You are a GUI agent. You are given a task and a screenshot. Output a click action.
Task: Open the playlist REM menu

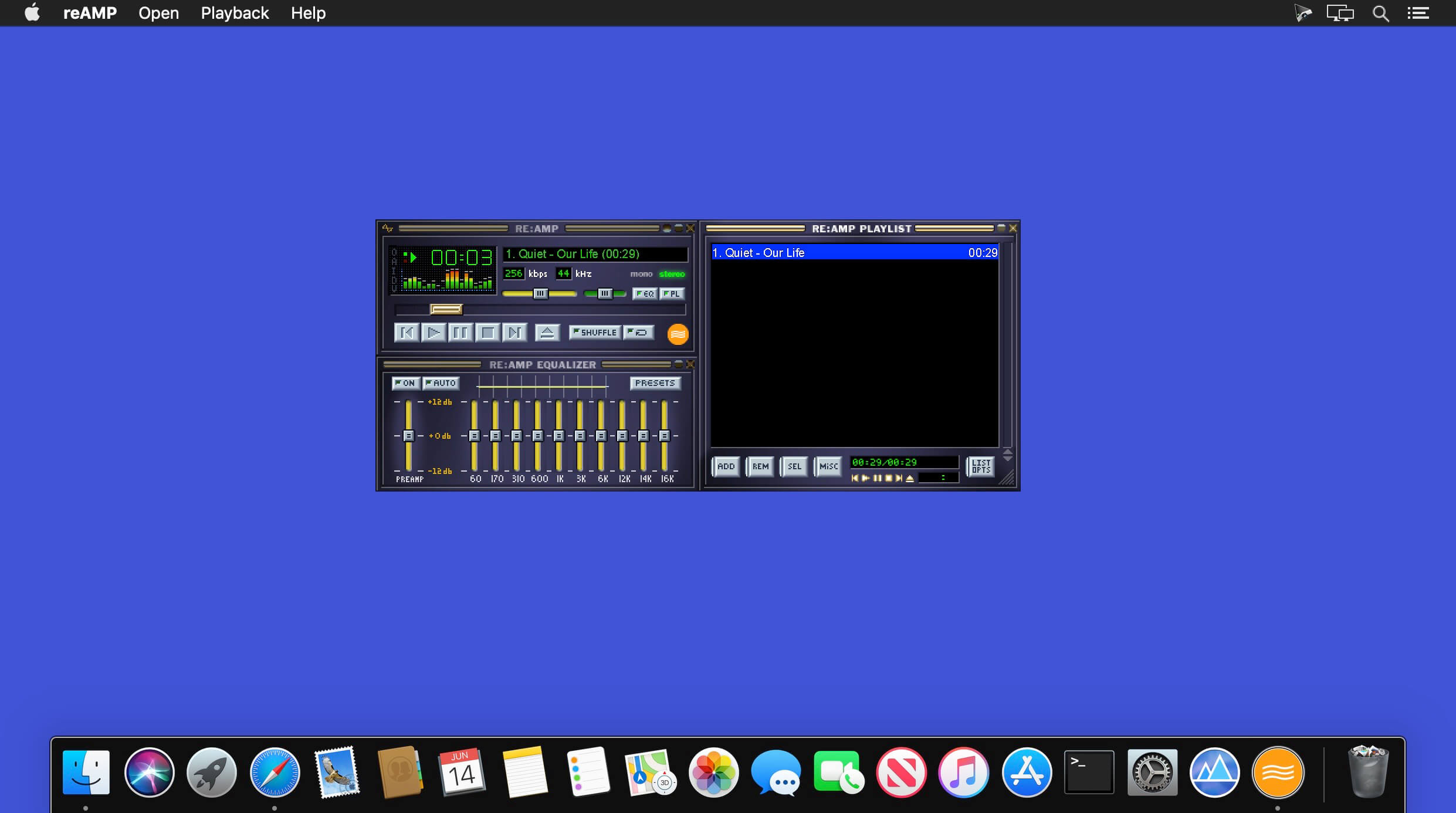pyautogui.click(x=760, y=466)
